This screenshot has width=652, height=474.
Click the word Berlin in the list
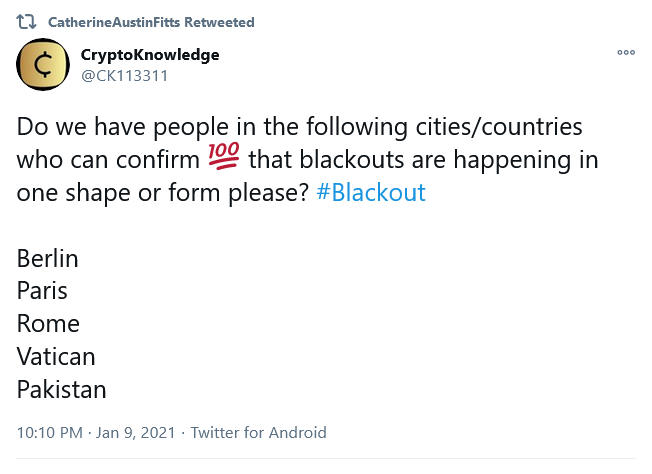click(47, 259)
